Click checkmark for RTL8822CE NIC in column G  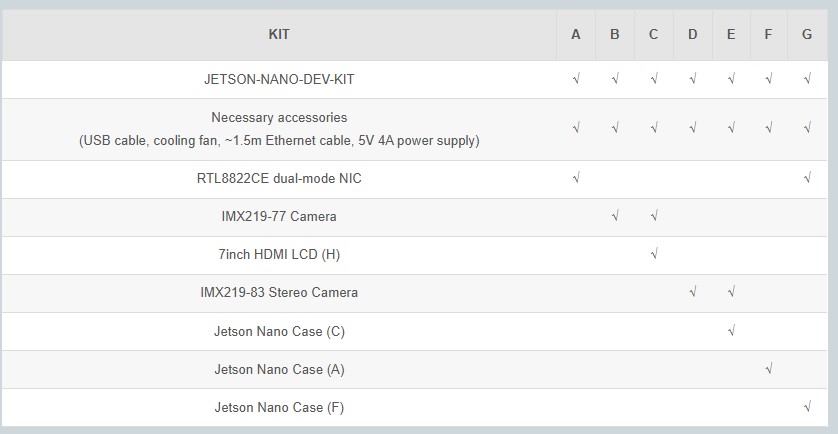[x=807, y=177]
